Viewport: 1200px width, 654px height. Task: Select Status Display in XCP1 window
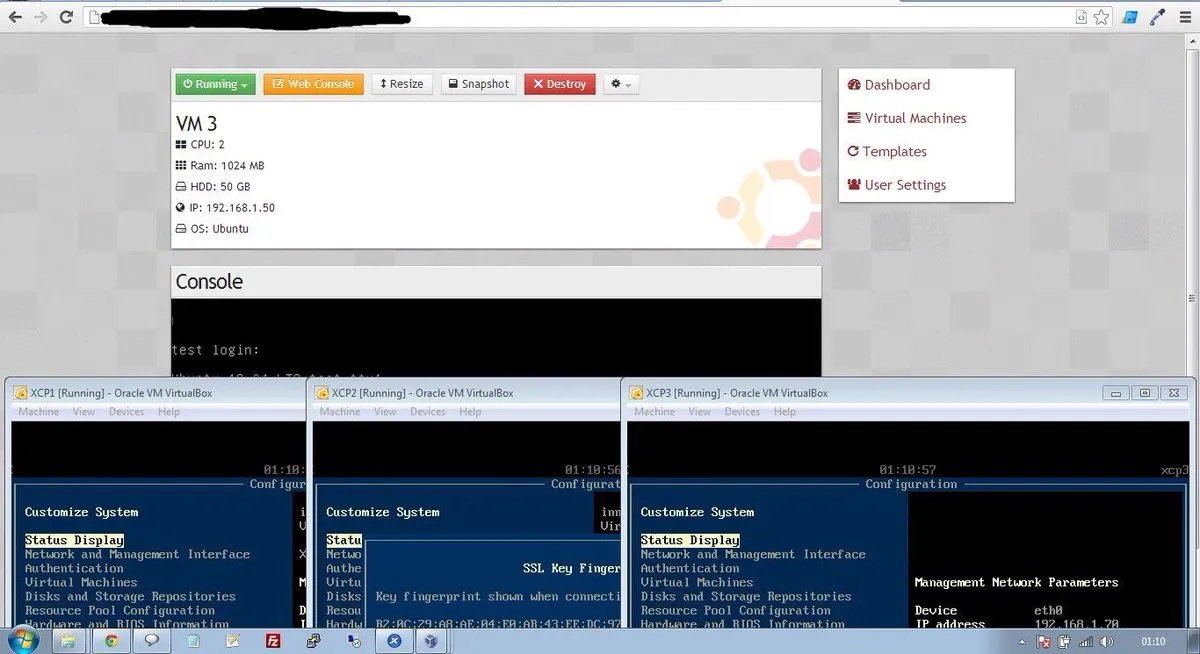coord(74,540)
